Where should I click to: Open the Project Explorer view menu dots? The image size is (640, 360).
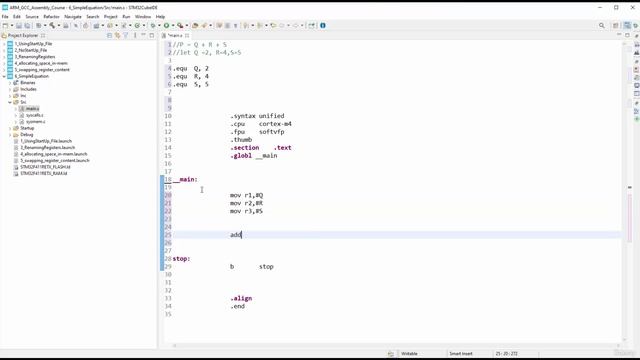(135, 36)
